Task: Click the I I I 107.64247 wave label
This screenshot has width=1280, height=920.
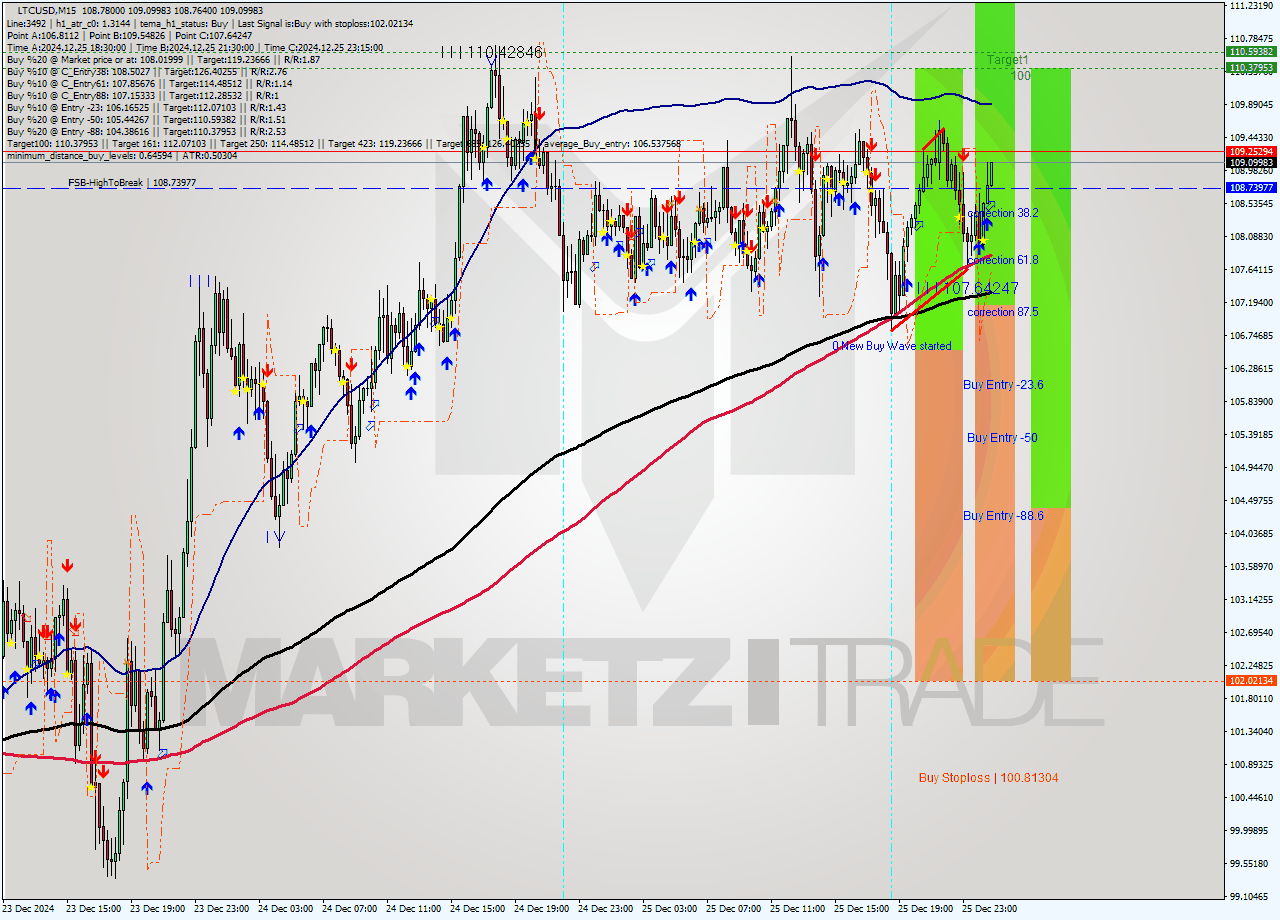Action: coord(967,288)
